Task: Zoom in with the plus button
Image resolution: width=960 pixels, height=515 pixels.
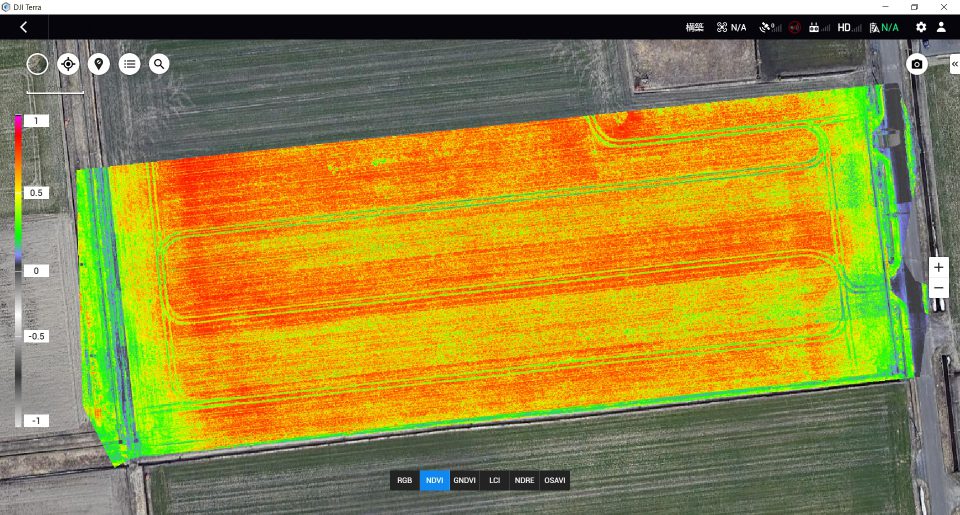Action: [x=938, y=268]
